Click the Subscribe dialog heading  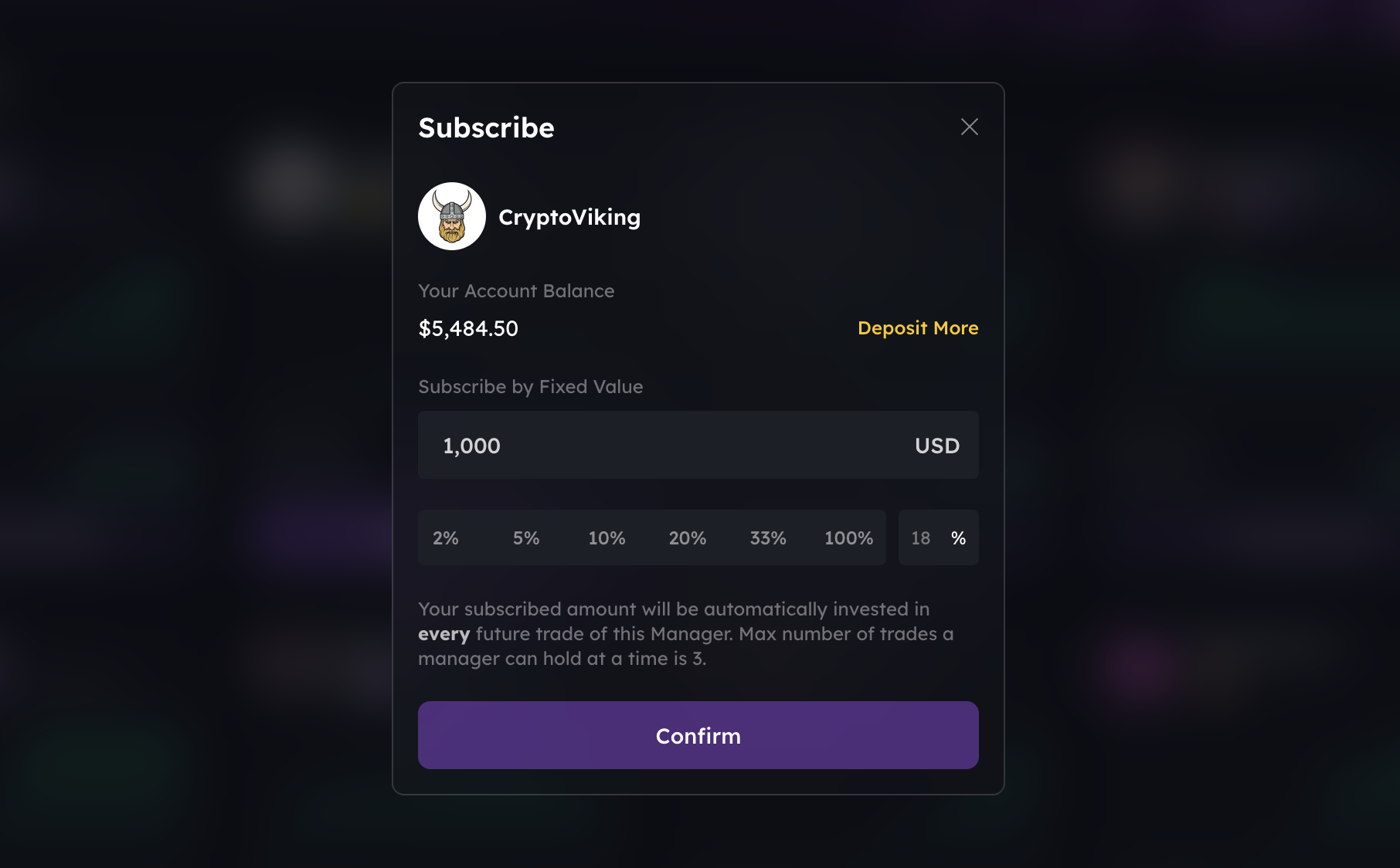486,128
